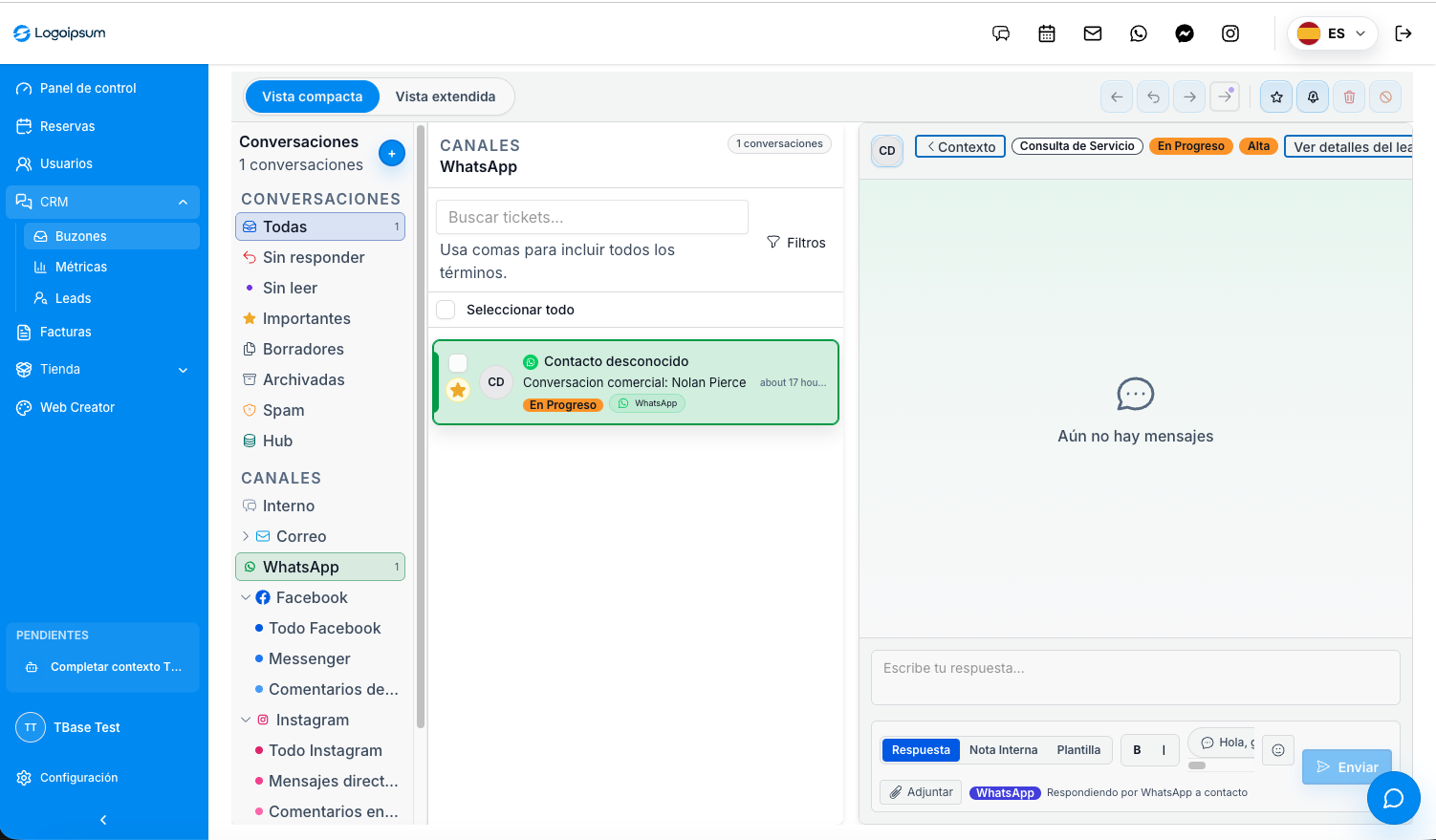Collapse the sidebar with bottom left chevron
Image resolution: width=1436 pixels, height=840 pixels.
click(x=103, y=820)
